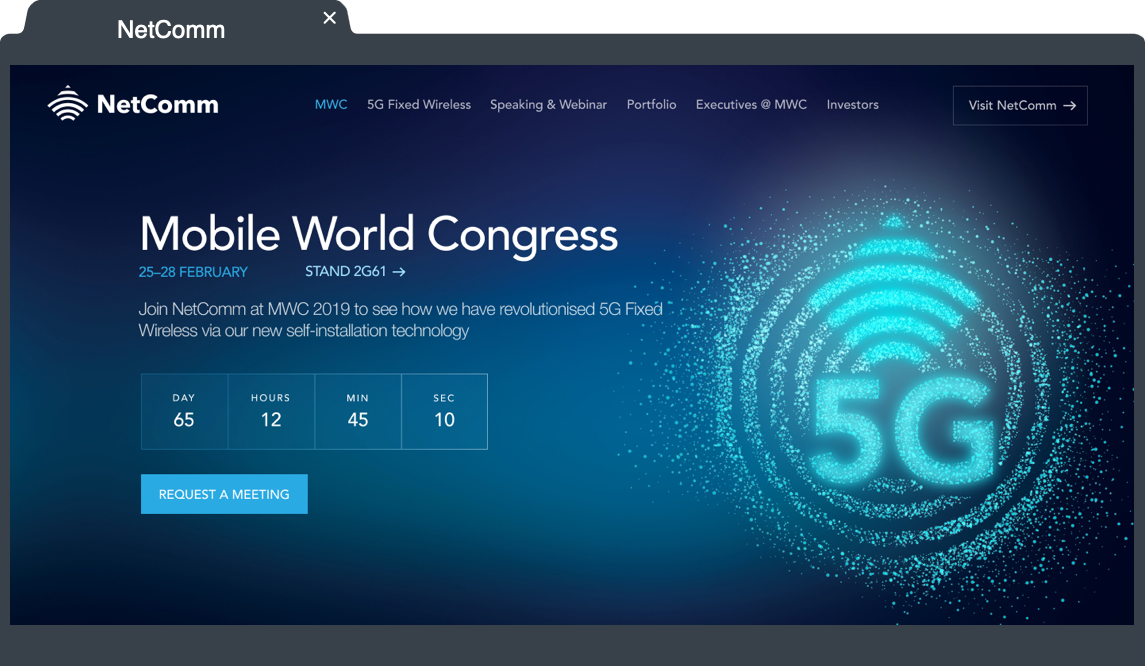The width and height of the screenshot is (1145, 666).
Task: Select Investors in the navigation bar
Action: (852, 104)
